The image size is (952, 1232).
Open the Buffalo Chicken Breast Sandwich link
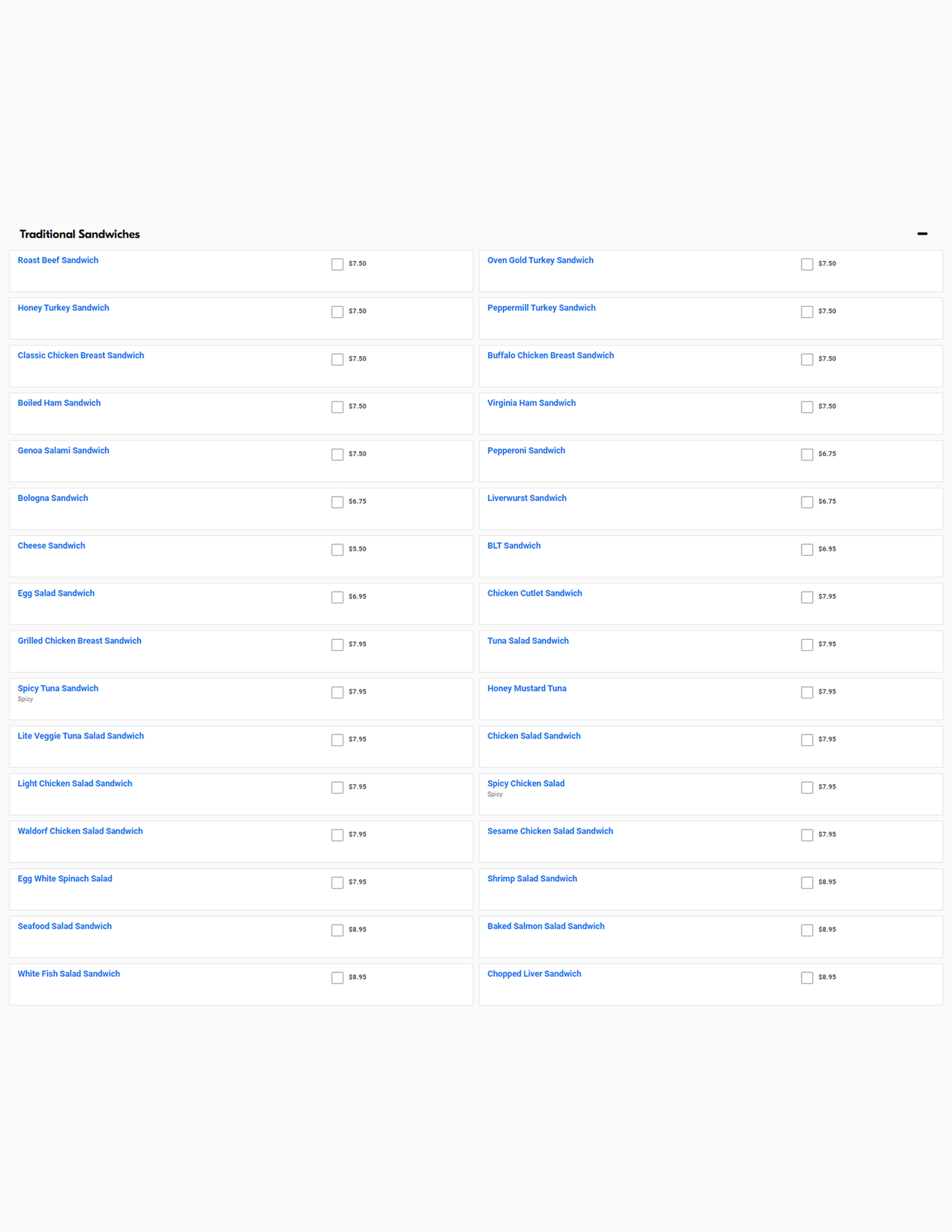[x=550, y=356]
